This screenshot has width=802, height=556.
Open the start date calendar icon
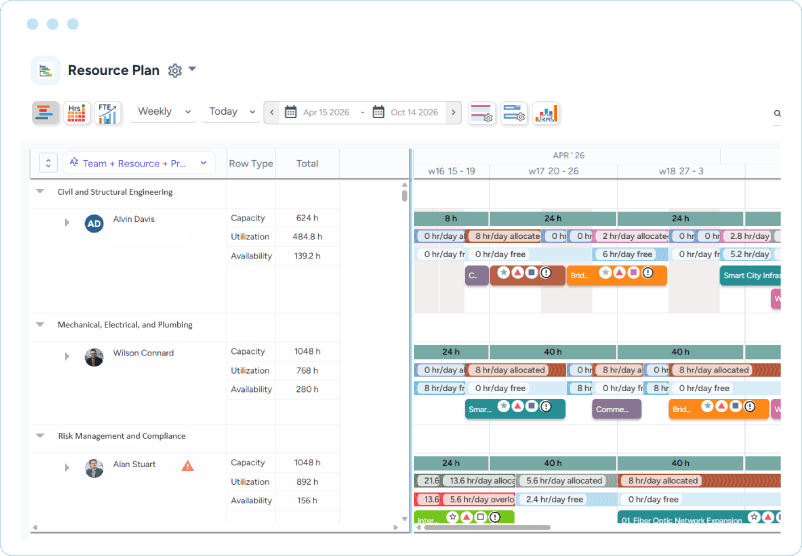(291, 112)
